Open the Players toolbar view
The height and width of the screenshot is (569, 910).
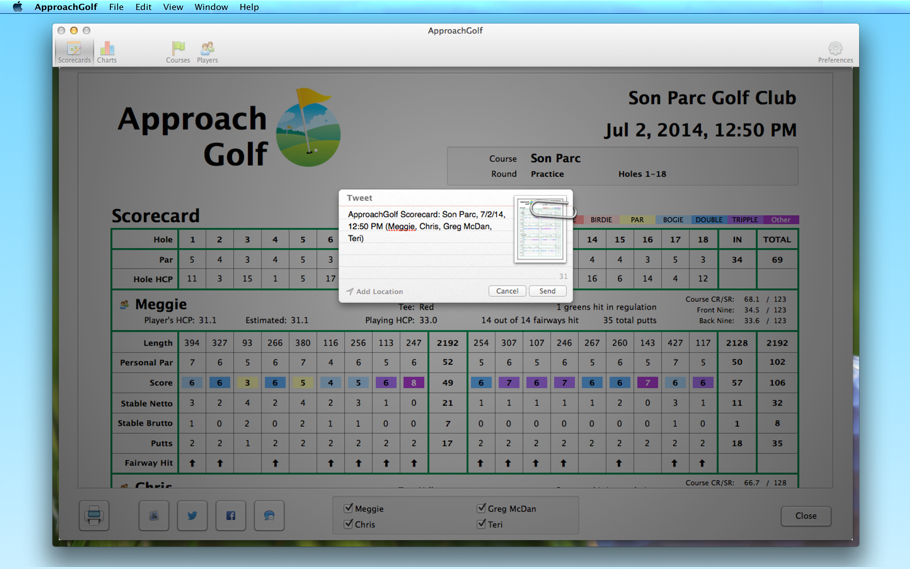coord(207,52)
